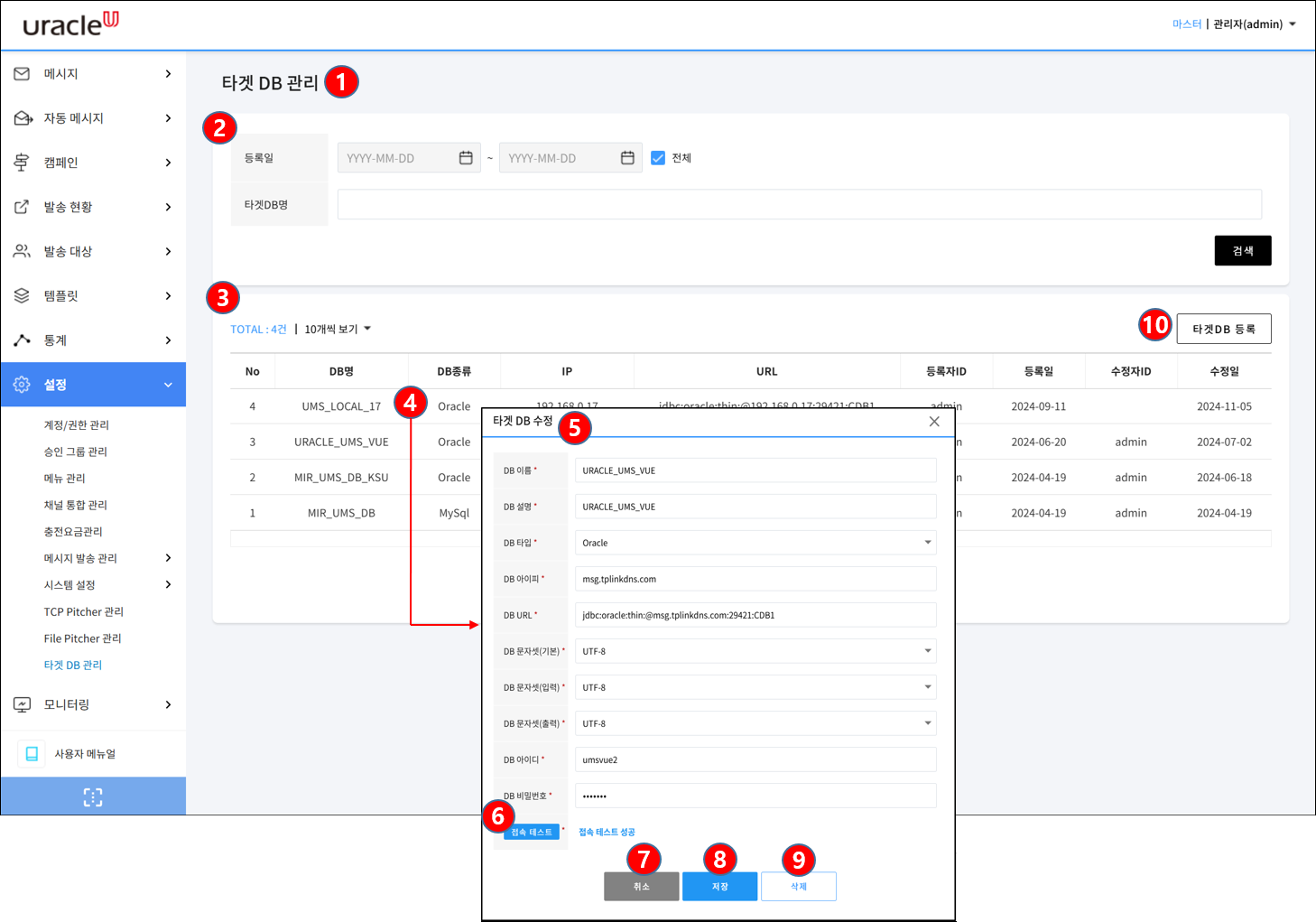Image resolution: width=1316 pixels, height=922 pixels.
Task: Open the DB 문자셋(출력) dropdown
Action: 755,723
